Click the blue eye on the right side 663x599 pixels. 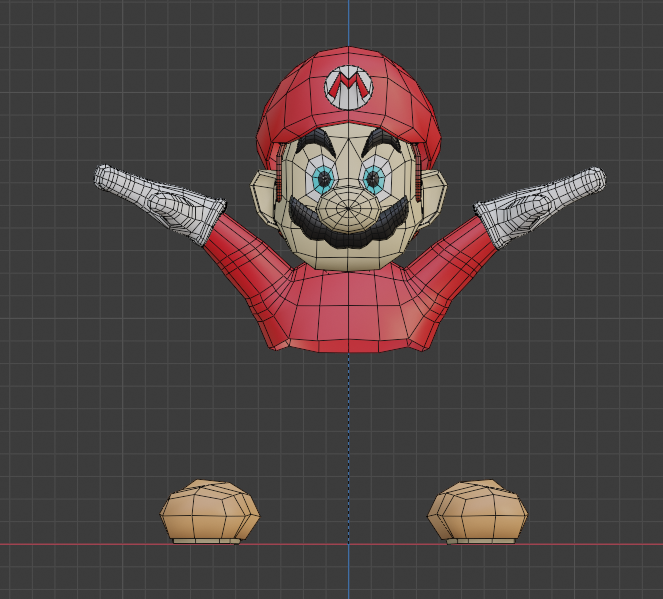373,179
